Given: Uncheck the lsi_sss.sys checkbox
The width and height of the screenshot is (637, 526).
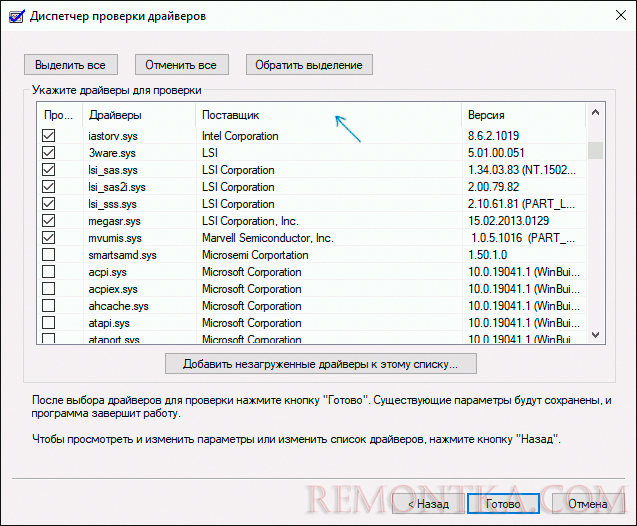Looking at the screenshot, I should tap(49, 204).
